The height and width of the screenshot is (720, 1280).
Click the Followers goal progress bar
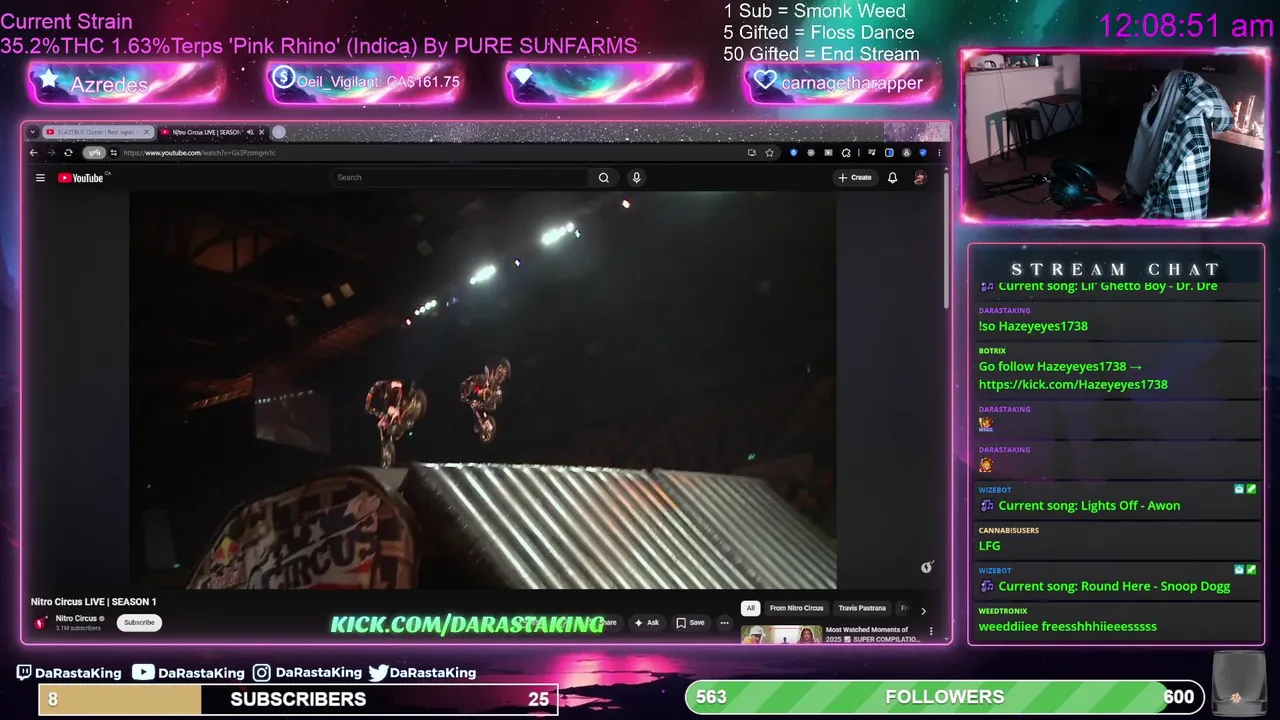pos(944,697)
